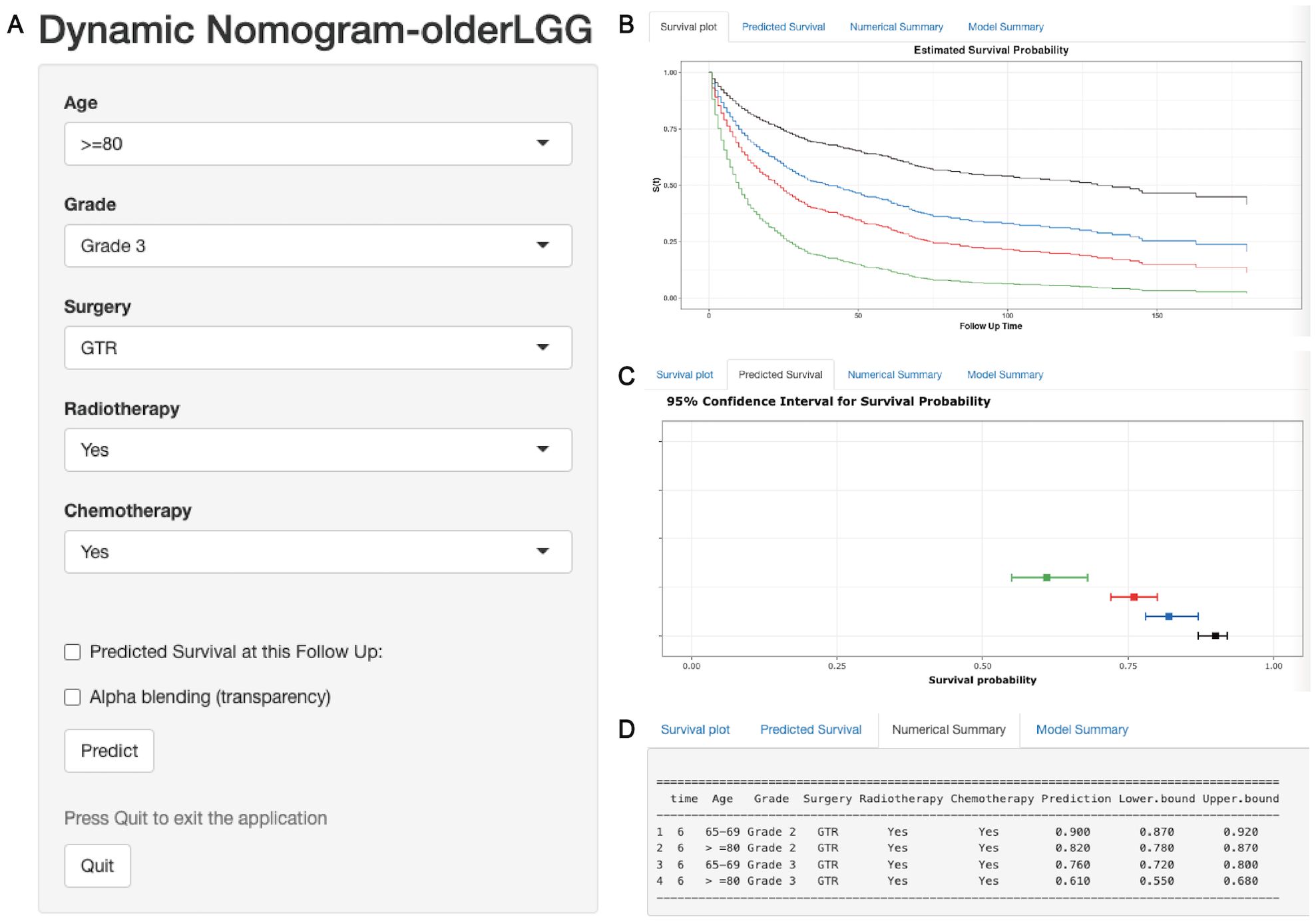Click the Dynamic Nomogram-olderLGG title
Viewport: 1316px width, 923px height.
(x=316, y=30)
